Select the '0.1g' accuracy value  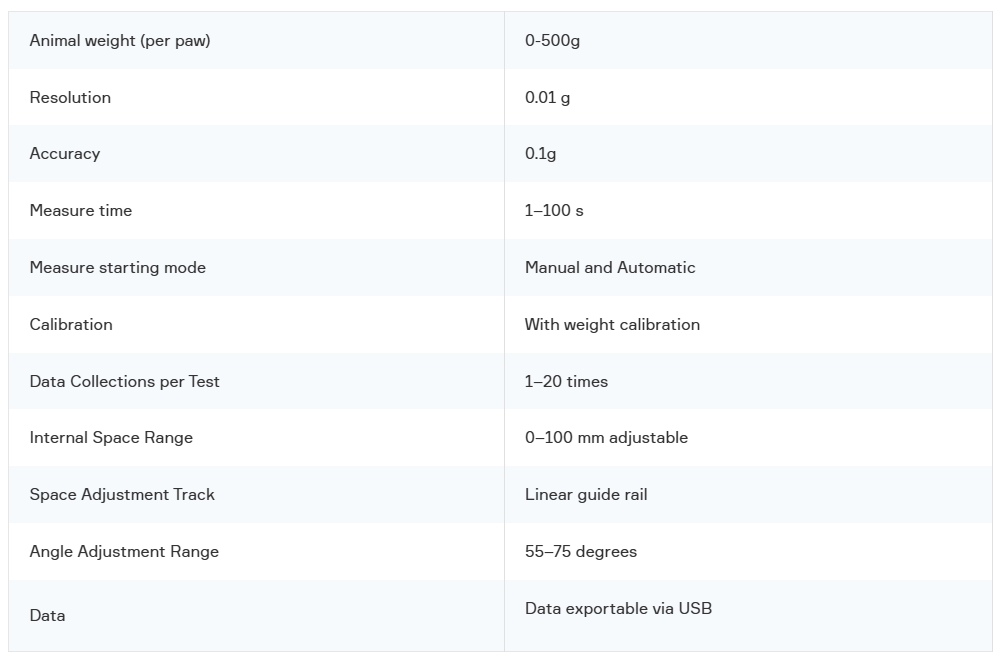541,154
